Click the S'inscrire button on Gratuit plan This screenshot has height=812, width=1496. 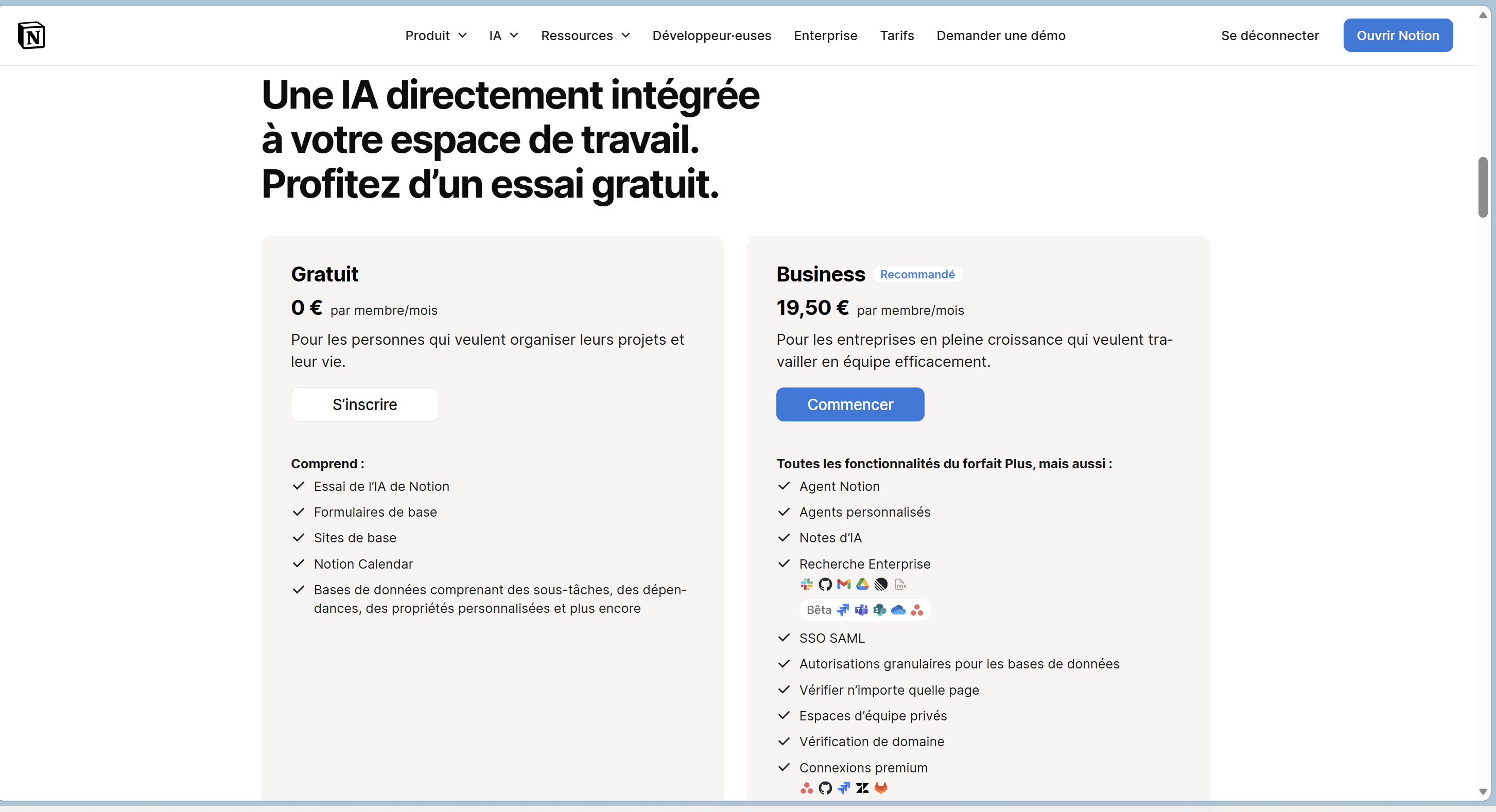[364, 404]
